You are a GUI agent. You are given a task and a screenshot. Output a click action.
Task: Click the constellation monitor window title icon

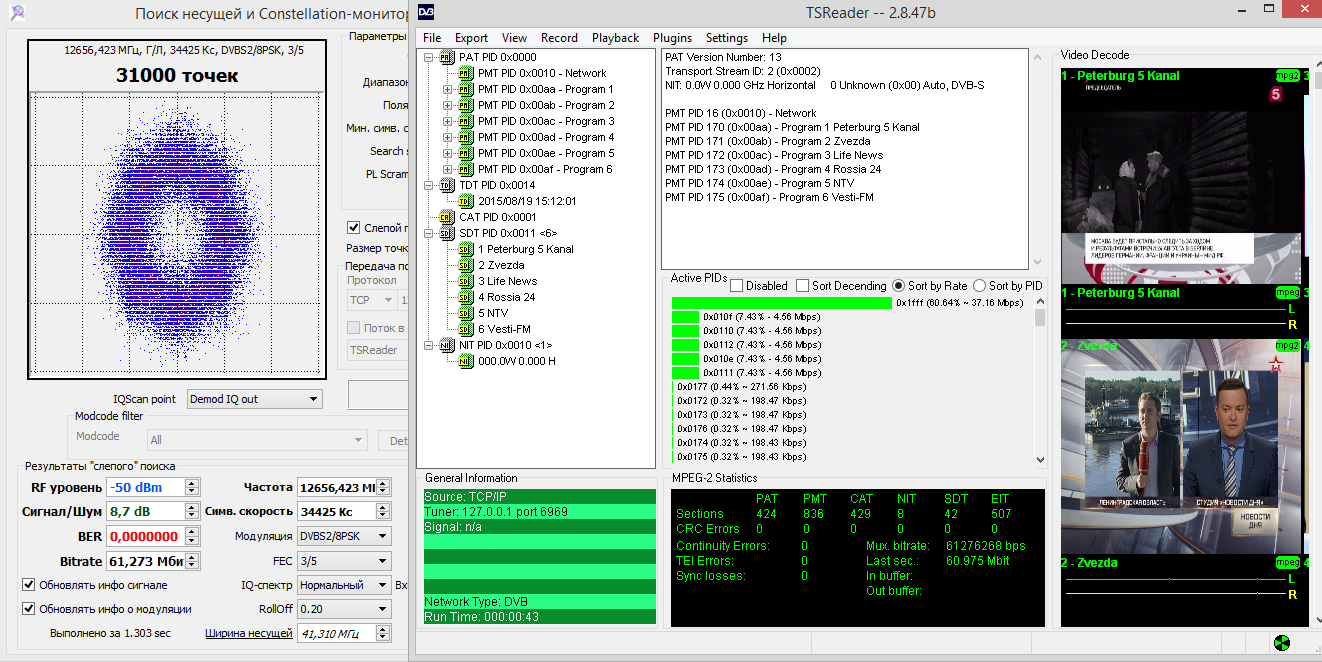click(16, 12)
